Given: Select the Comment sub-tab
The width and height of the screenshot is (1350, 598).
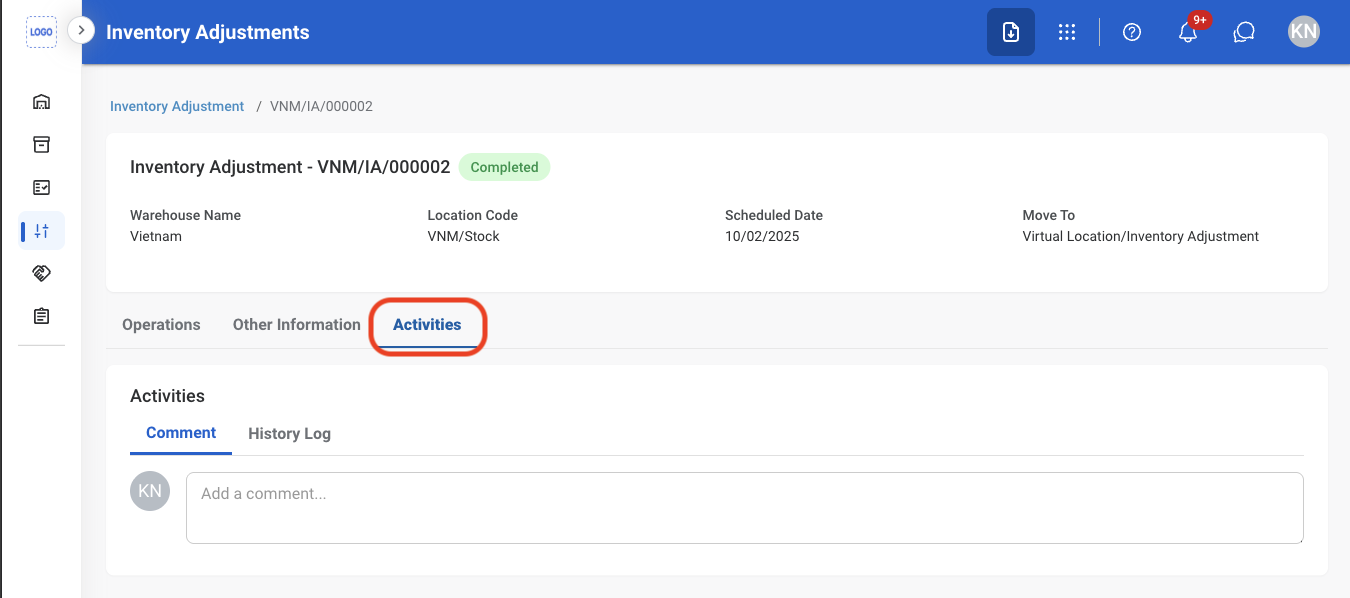Looking at the screenshot, I should (181, 433).
